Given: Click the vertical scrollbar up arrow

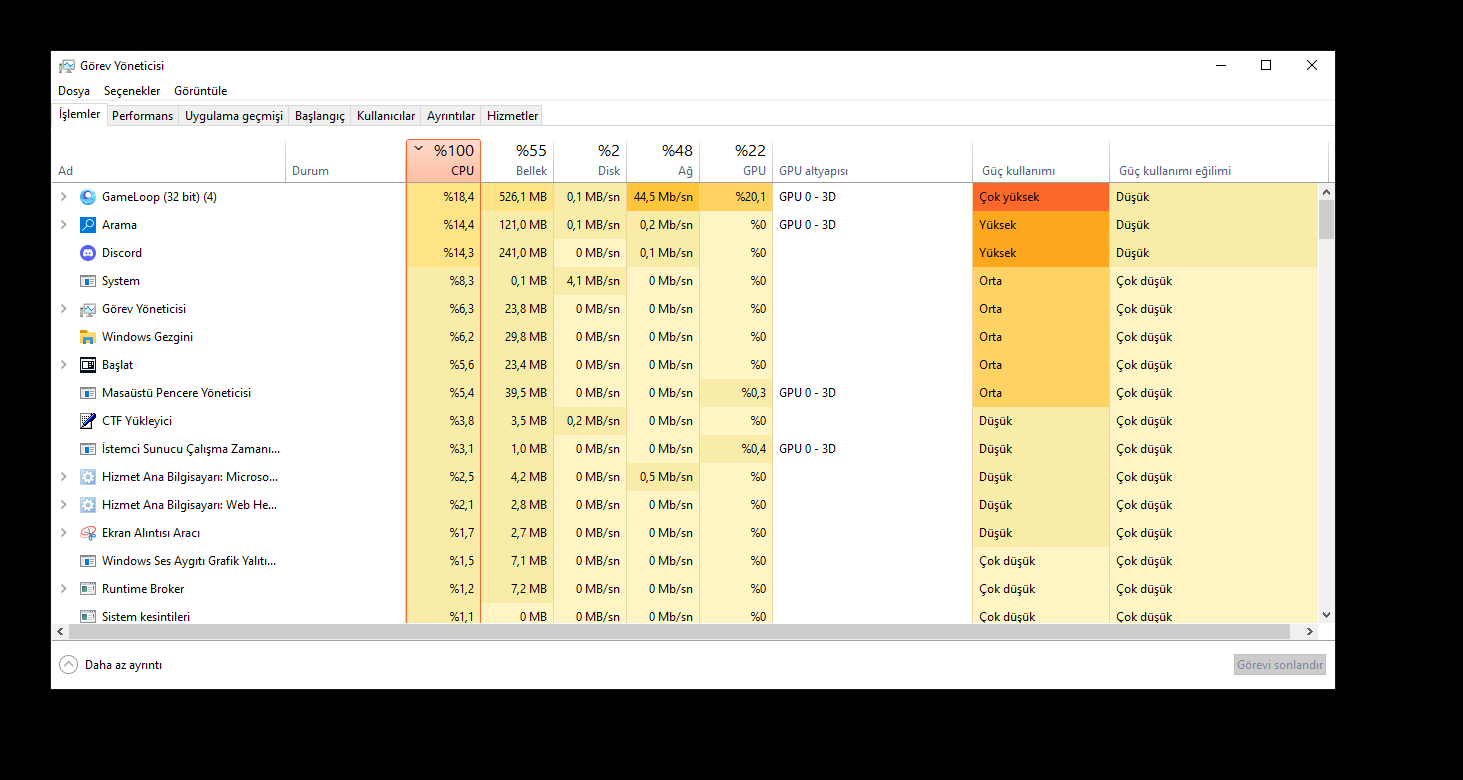Looking at the screenshot, I should pyautogui.click(x=1326, y=191).
